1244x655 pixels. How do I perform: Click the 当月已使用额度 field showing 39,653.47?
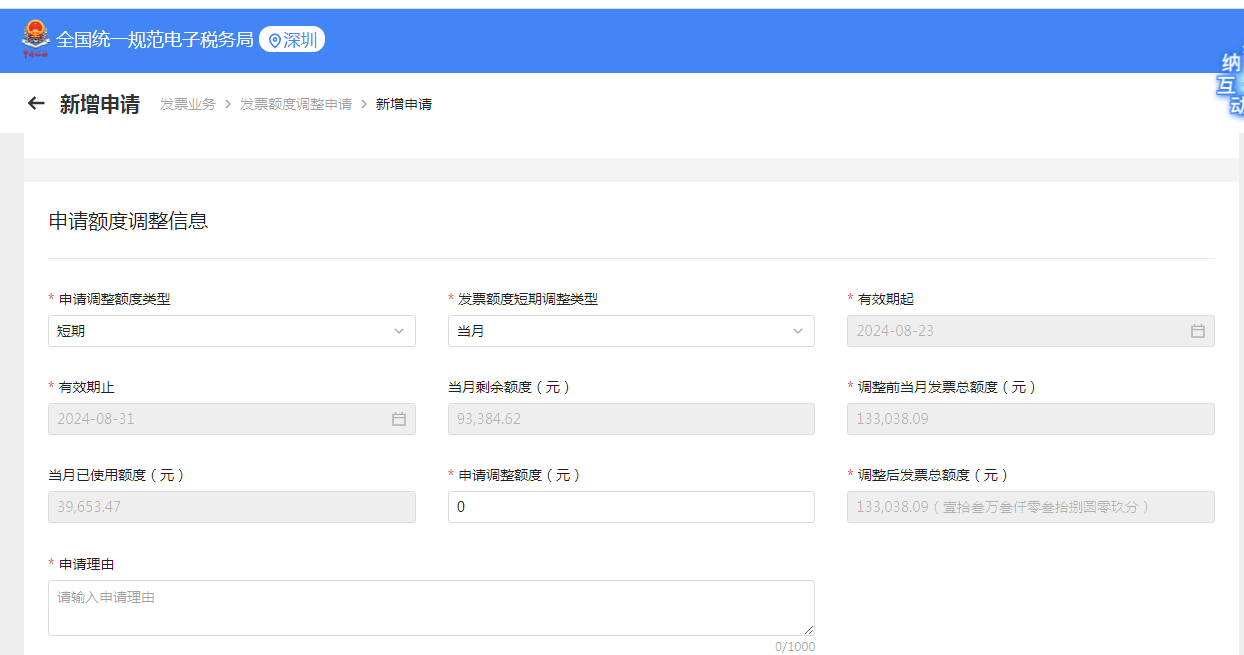click(x=231, y=507)
